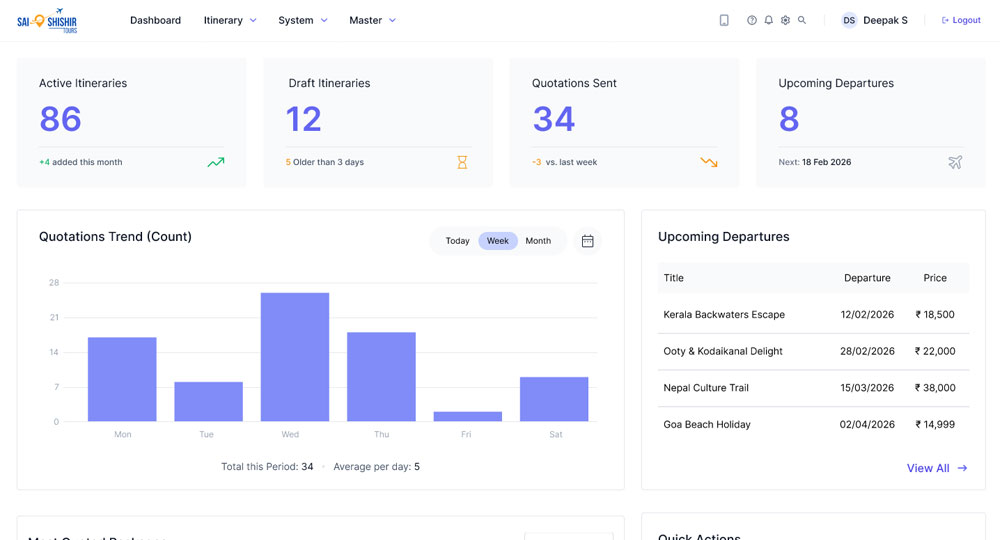The height and width of the screenshot is (540, 1000).
Task: Click the Thursday bar in trend chart
Action: (381, 376)
